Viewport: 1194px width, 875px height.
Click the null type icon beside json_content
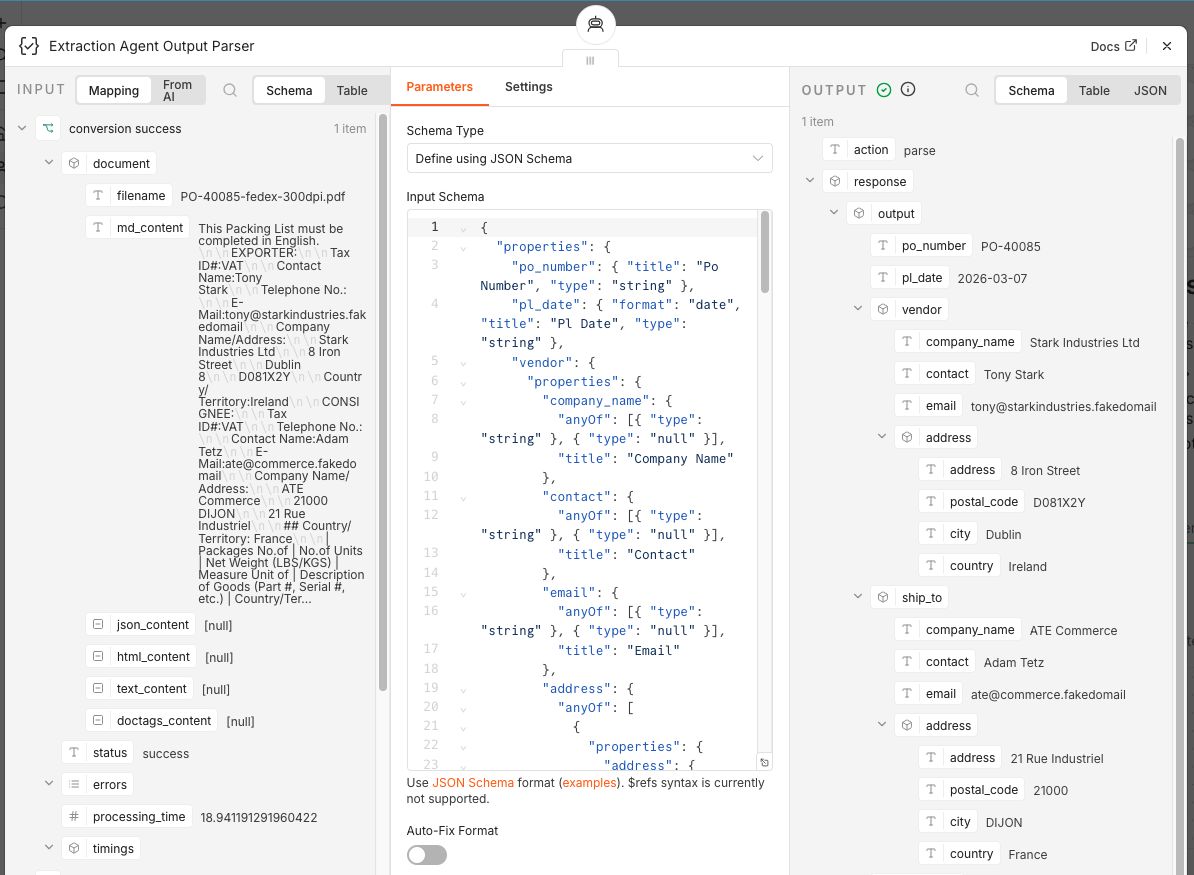pyautogui.click(x=97, y=624)
